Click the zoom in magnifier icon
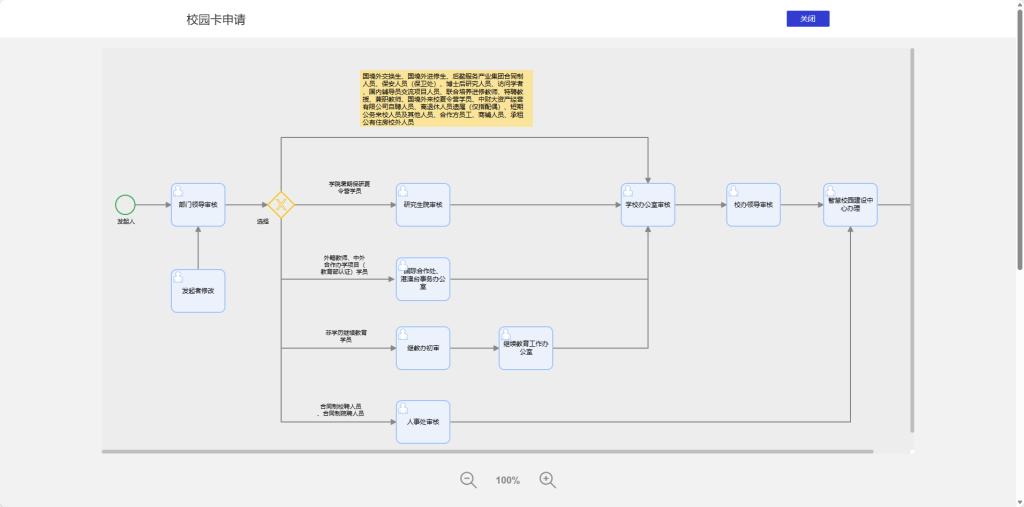Image resolution: width=1024 pixels, height=507 pixels. [x=547, y=480]
